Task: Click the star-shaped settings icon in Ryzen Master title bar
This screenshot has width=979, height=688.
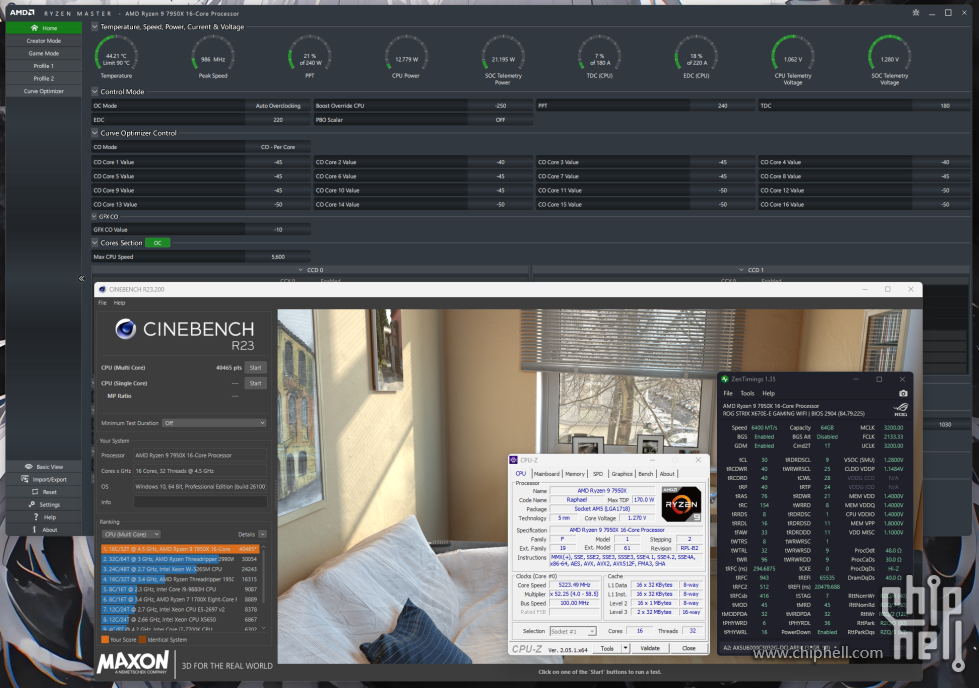Action: tap(916, 12)
